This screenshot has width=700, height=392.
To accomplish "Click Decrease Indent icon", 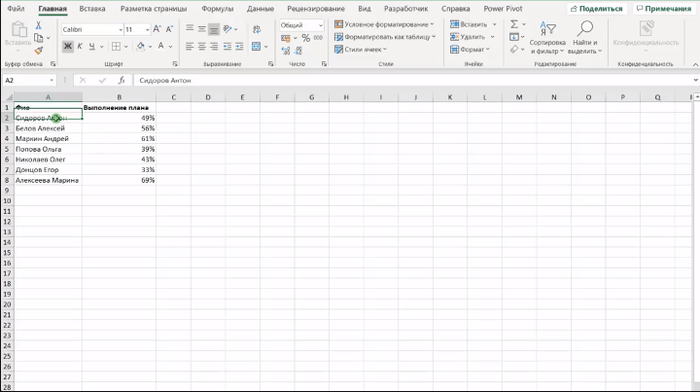I will (x=227, y=46).
